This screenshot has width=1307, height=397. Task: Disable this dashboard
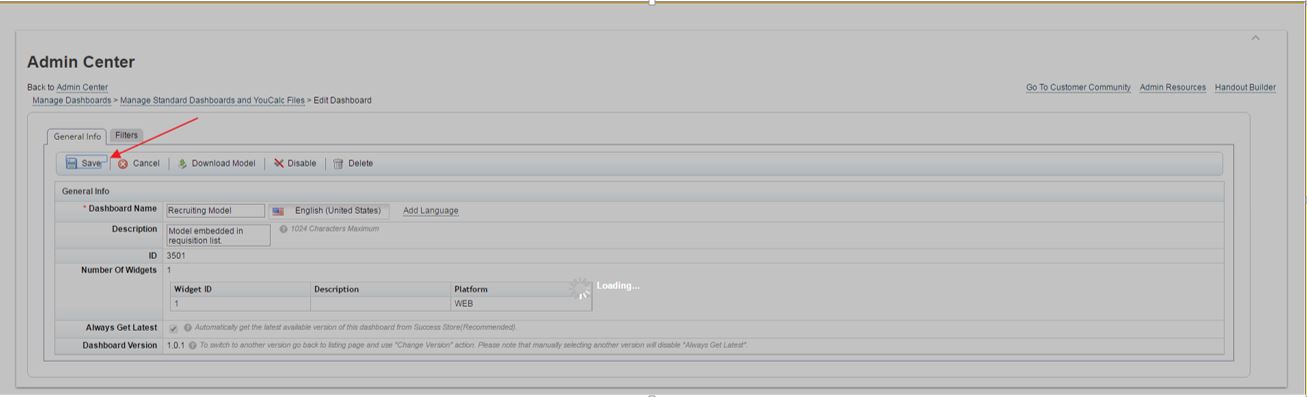[x=295, y=163]
